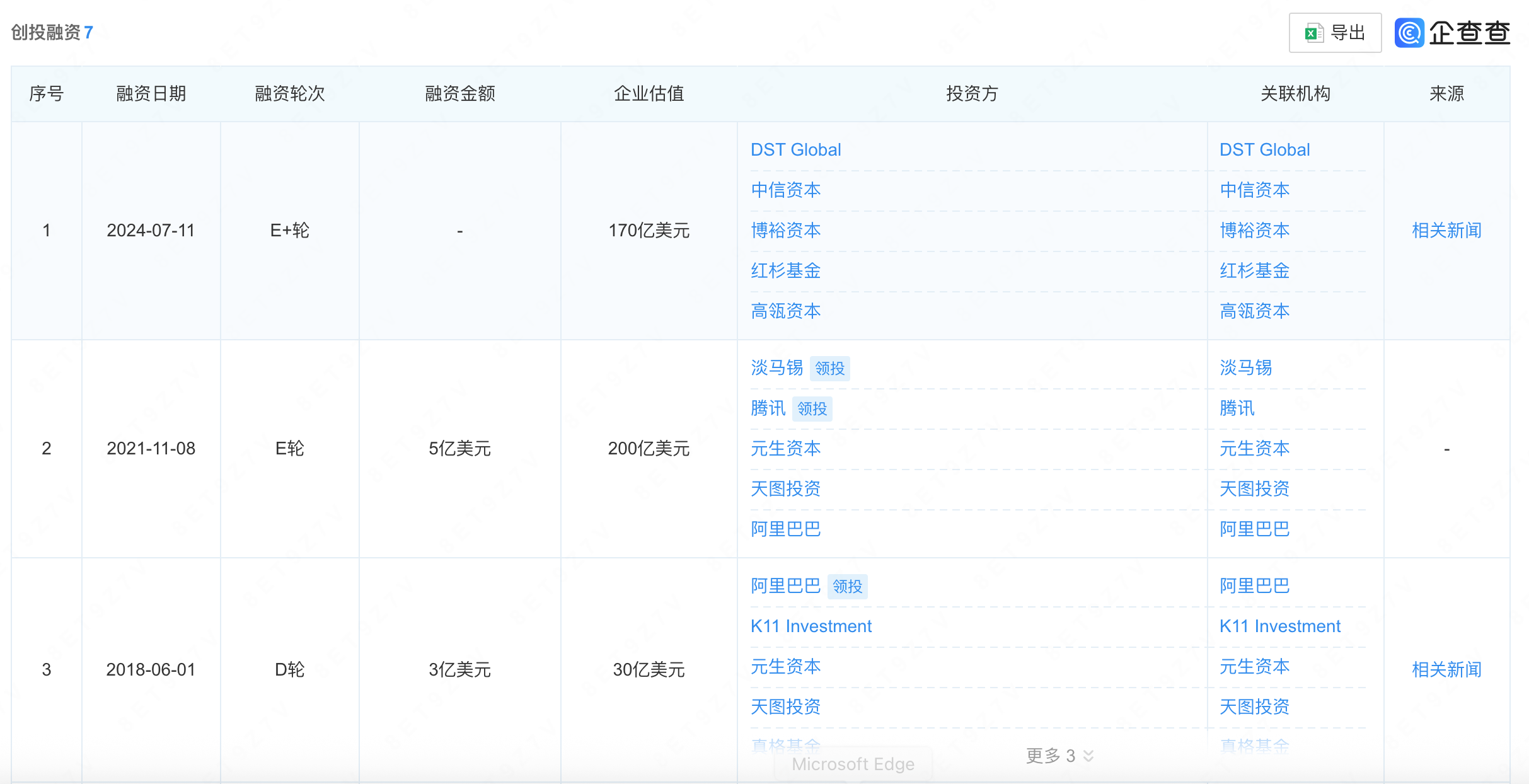Open 腾讯 in 关联机构 column
1529x784 pixels.
coord(1237,408)
